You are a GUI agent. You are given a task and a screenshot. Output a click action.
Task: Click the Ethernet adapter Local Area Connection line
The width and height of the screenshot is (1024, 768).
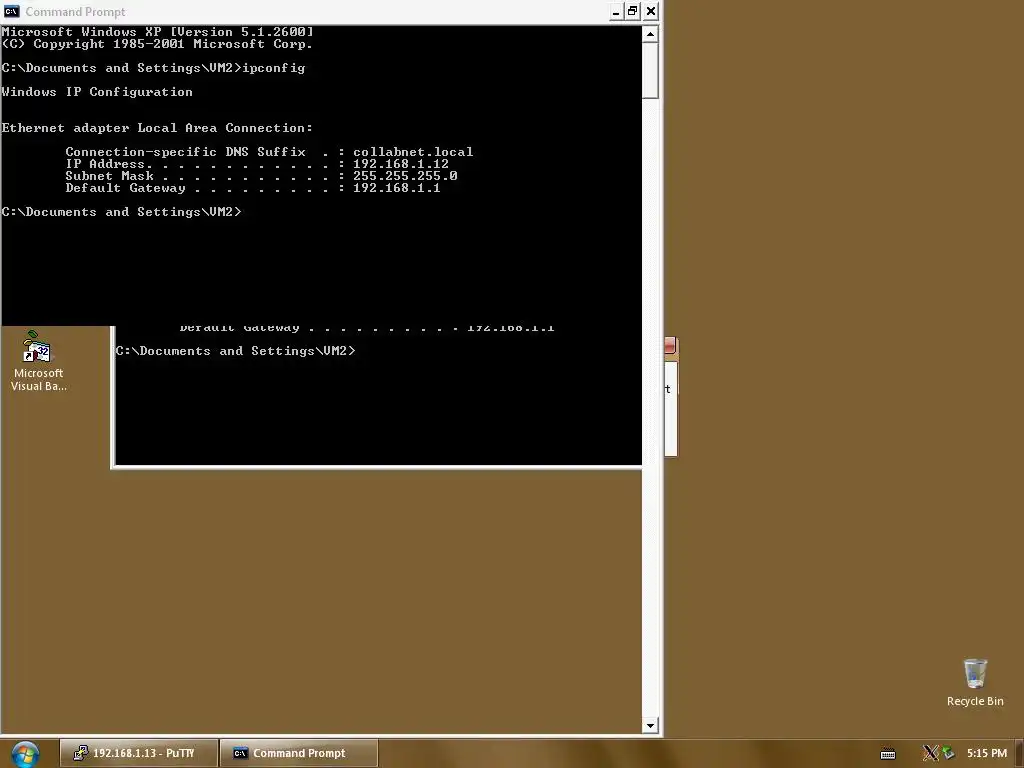click(157, 128)
